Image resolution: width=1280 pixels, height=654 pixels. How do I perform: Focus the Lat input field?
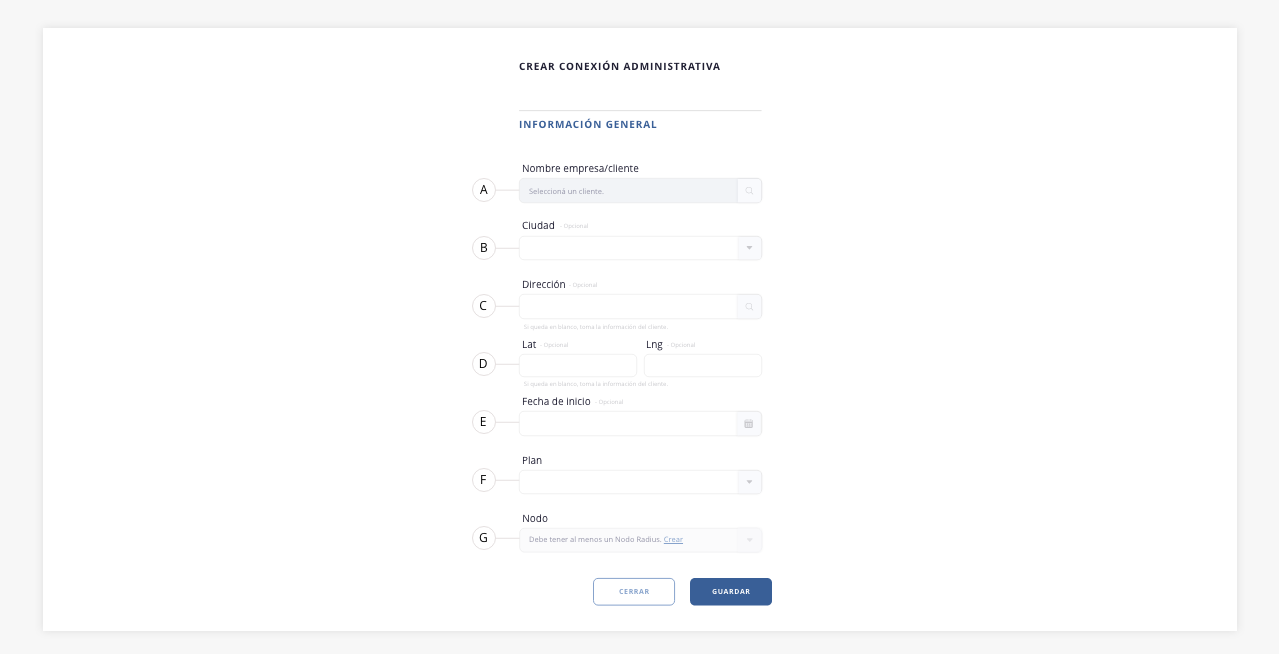pyautogui.click(x=578, y=365)
